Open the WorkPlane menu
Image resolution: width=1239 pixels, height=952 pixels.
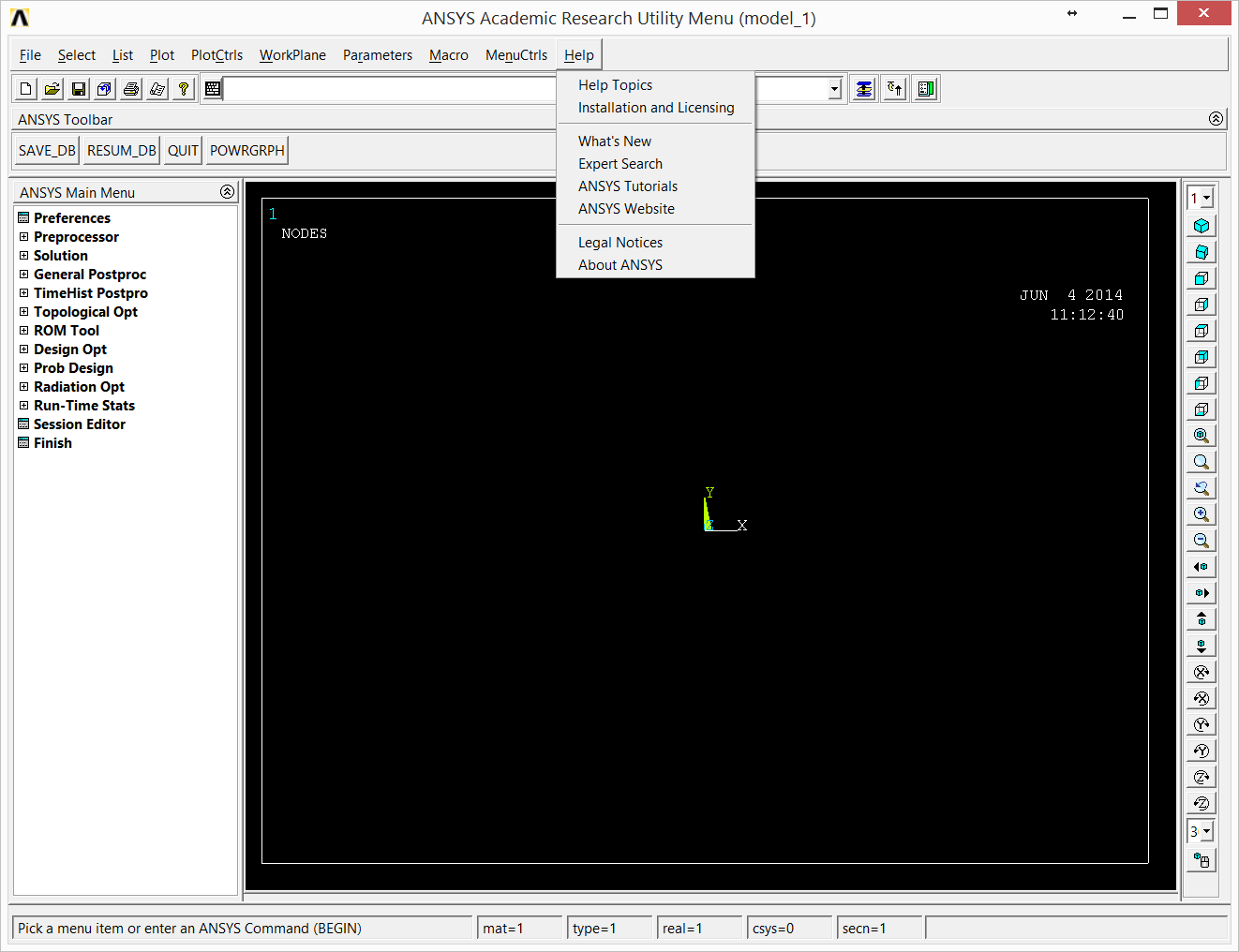pos(292,55)
